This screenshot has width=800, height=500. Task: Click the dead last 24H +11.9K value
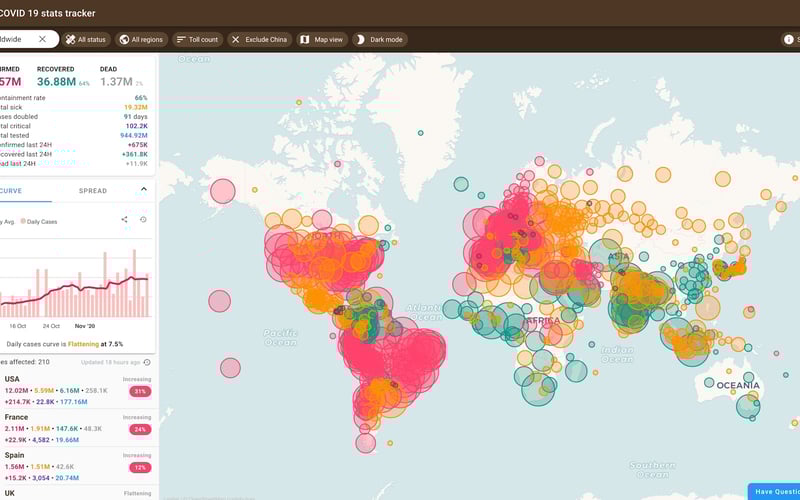coord(137,164)
